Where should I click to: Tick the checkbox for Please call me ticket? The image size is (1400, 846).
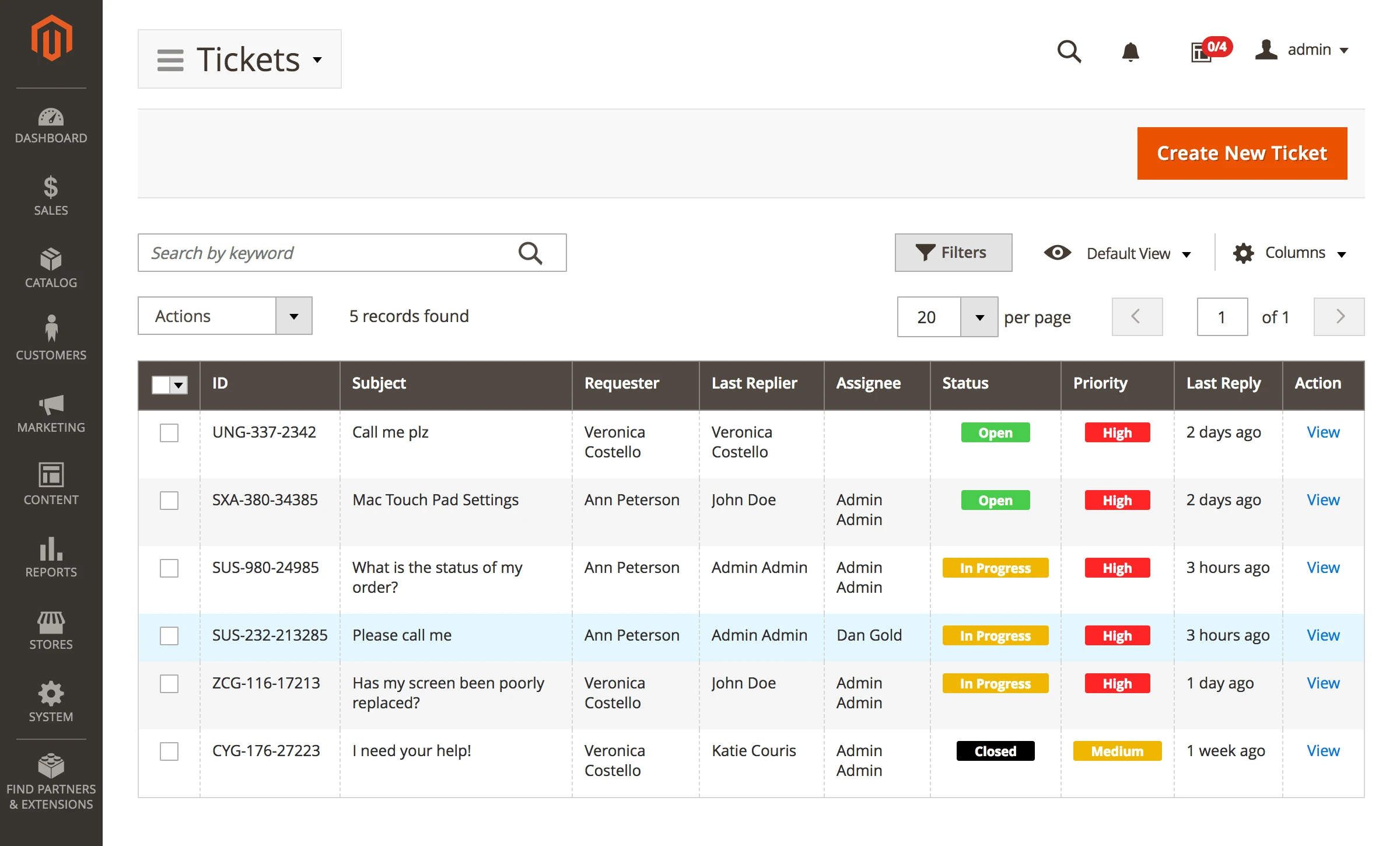(x=169, y=636)
